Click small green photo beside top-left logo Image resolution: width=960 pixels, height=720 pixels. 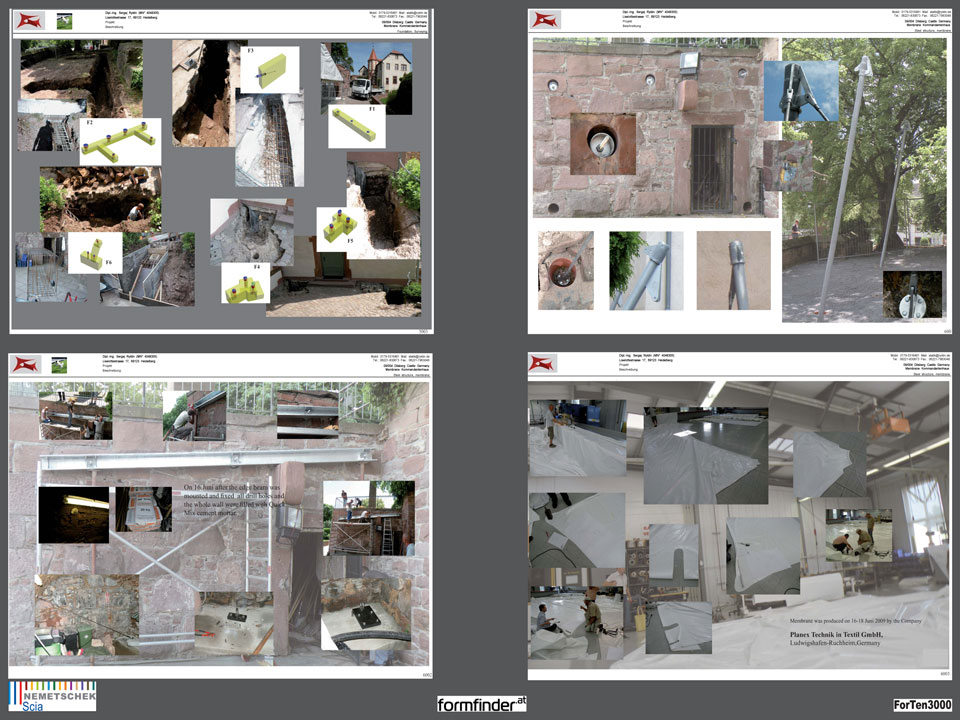tap(64, 21)
